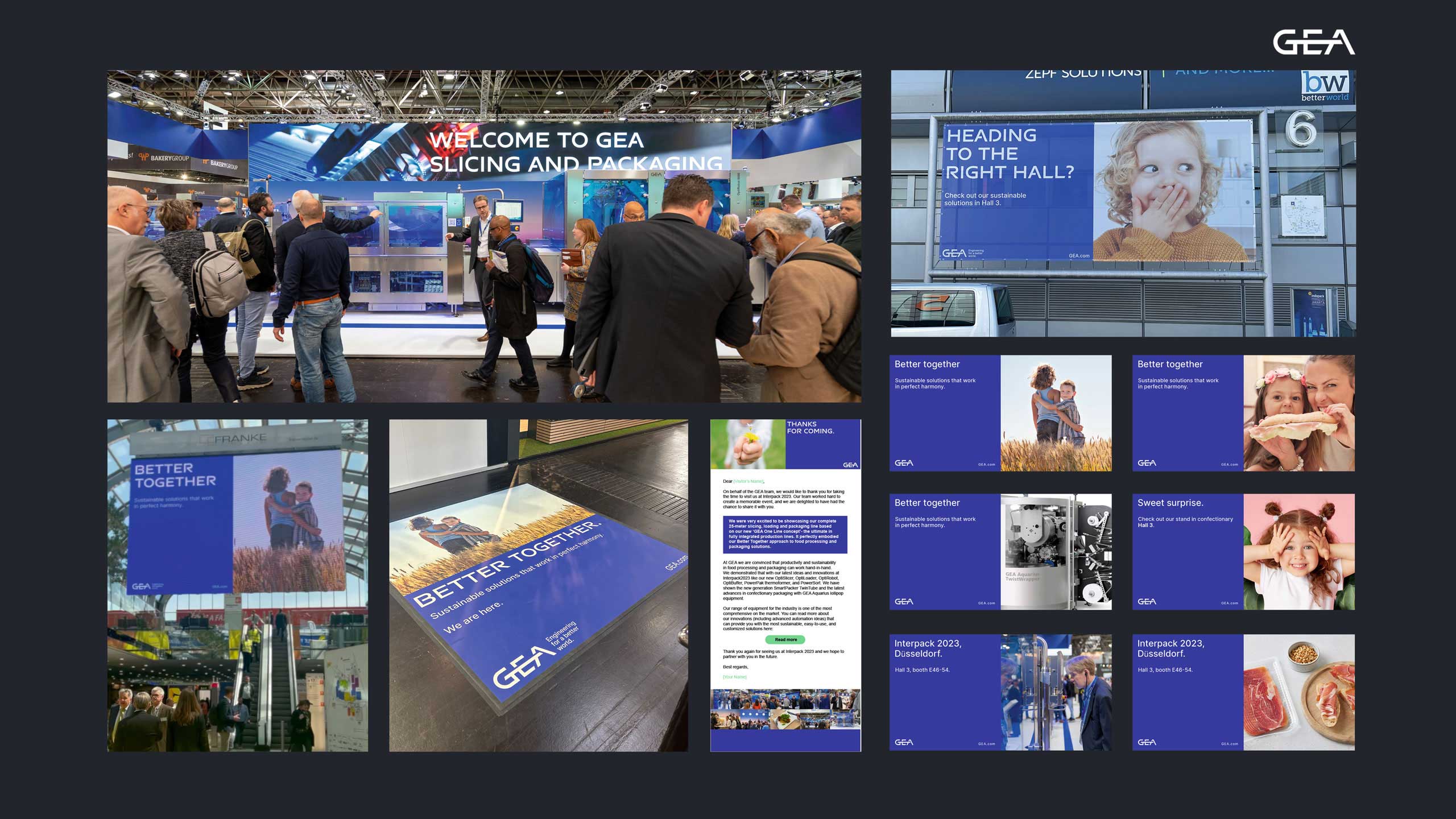
Task: Select Interpack 2023 card with man and machine
Action: coord(1000,692)
